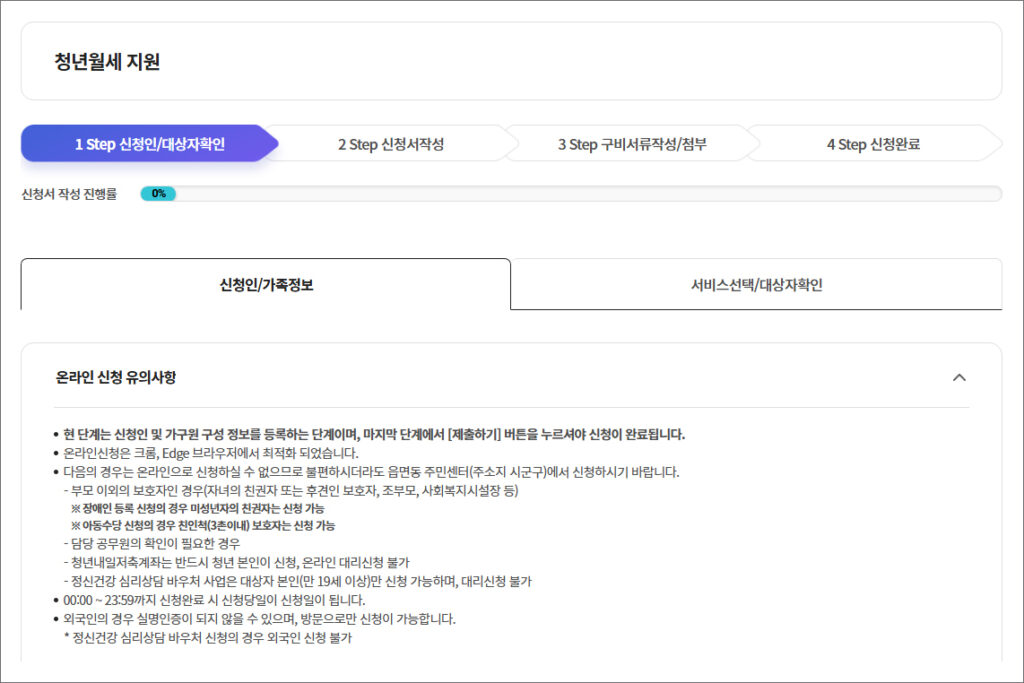The image size is (1024, 683).
Task: Select the 1 Step 신청인/대상자확인 step
Action: point(149,144)
